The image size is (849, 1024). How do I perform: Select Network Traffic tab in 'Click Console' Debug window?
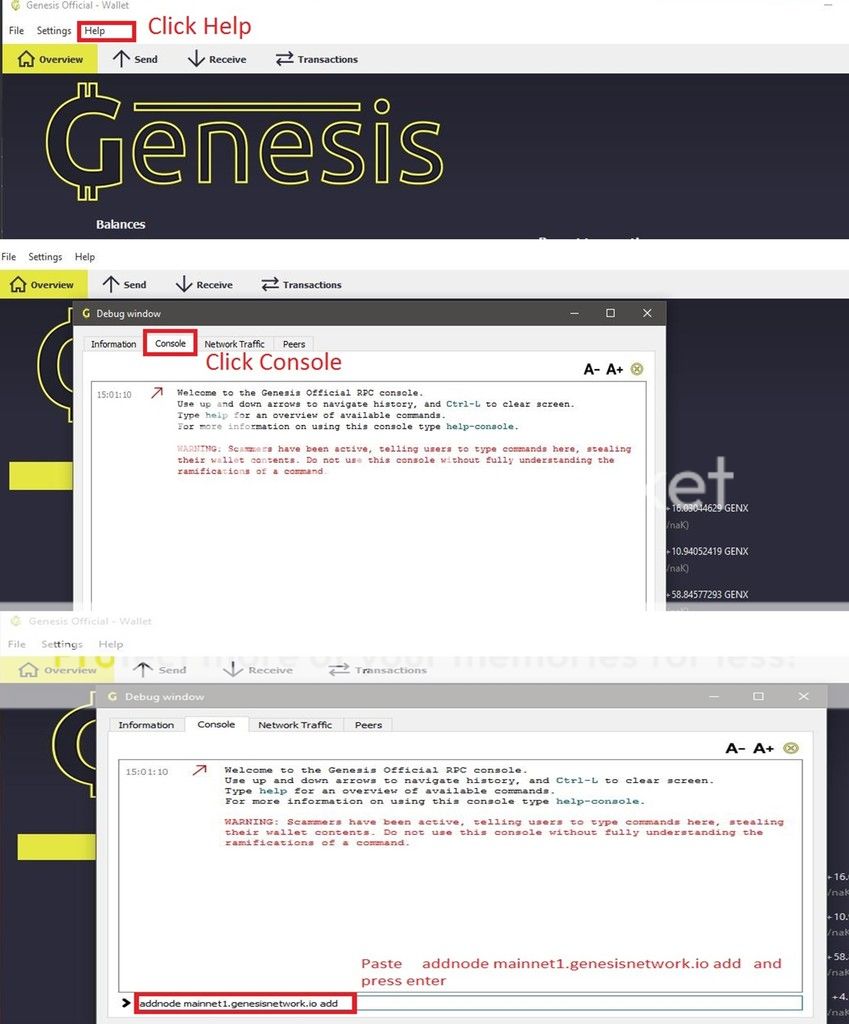(234, 344)
